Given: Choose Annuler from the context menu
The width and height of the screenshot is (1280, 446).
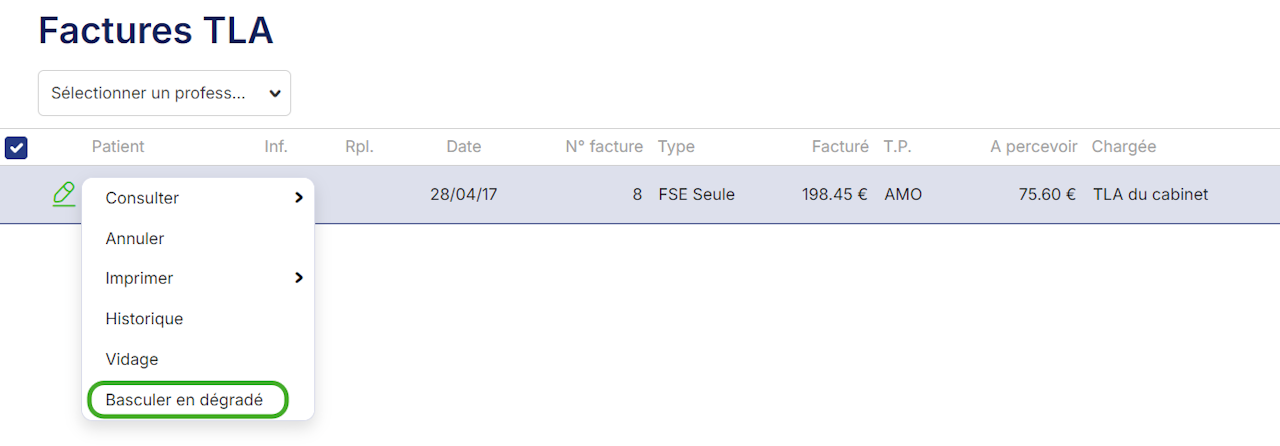Looking at the screenshot, I should 135,239.
